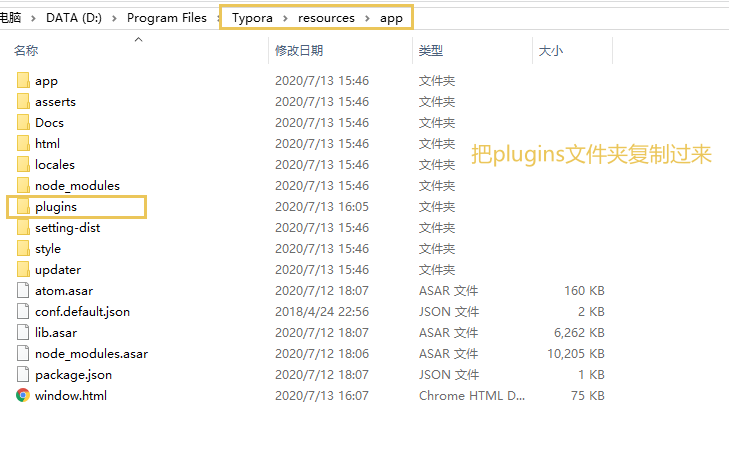The width and height of the screenshot is (729, 453).
Task: Select the atom.asar file name
Action: tap(64, 291)
